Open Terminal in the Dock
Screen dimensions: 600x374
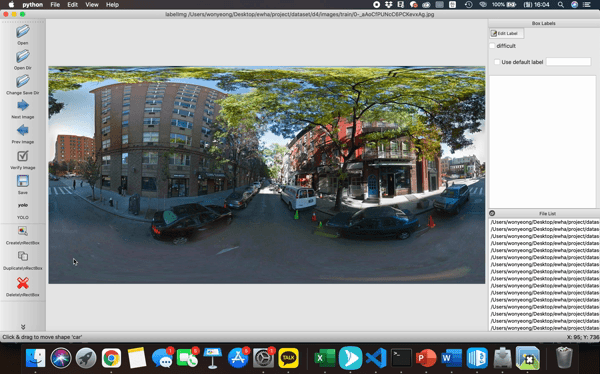pyautogui.click(x=401, y=358)
